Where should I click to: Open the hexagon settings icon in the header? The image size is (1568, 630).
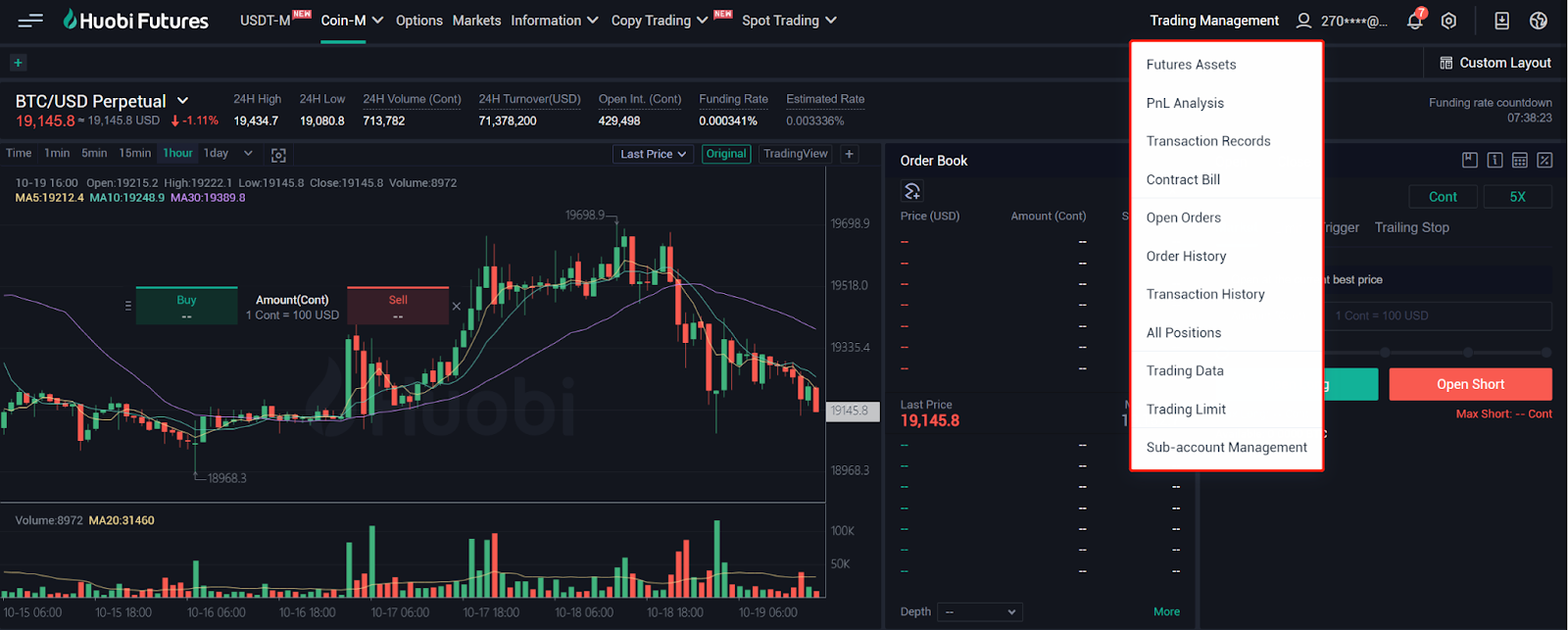[1448, 21]
